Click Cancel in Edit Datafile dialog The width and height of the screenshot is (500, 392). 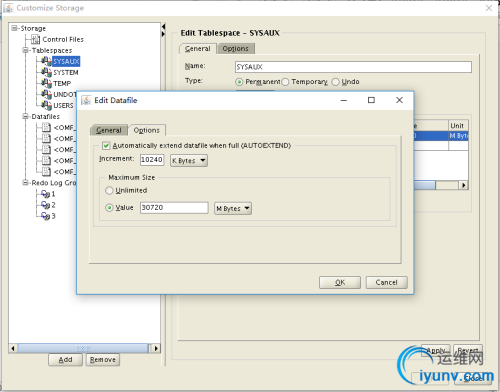(386, 282)
